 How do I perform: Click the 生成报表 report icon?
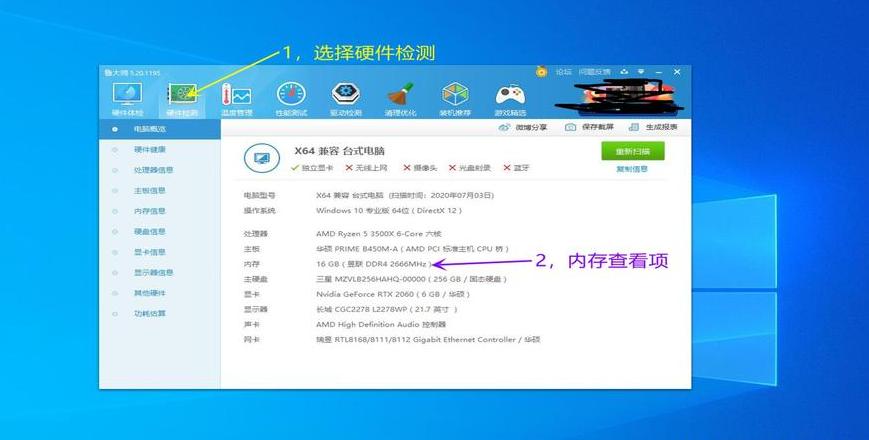click(x=634, y=127)
